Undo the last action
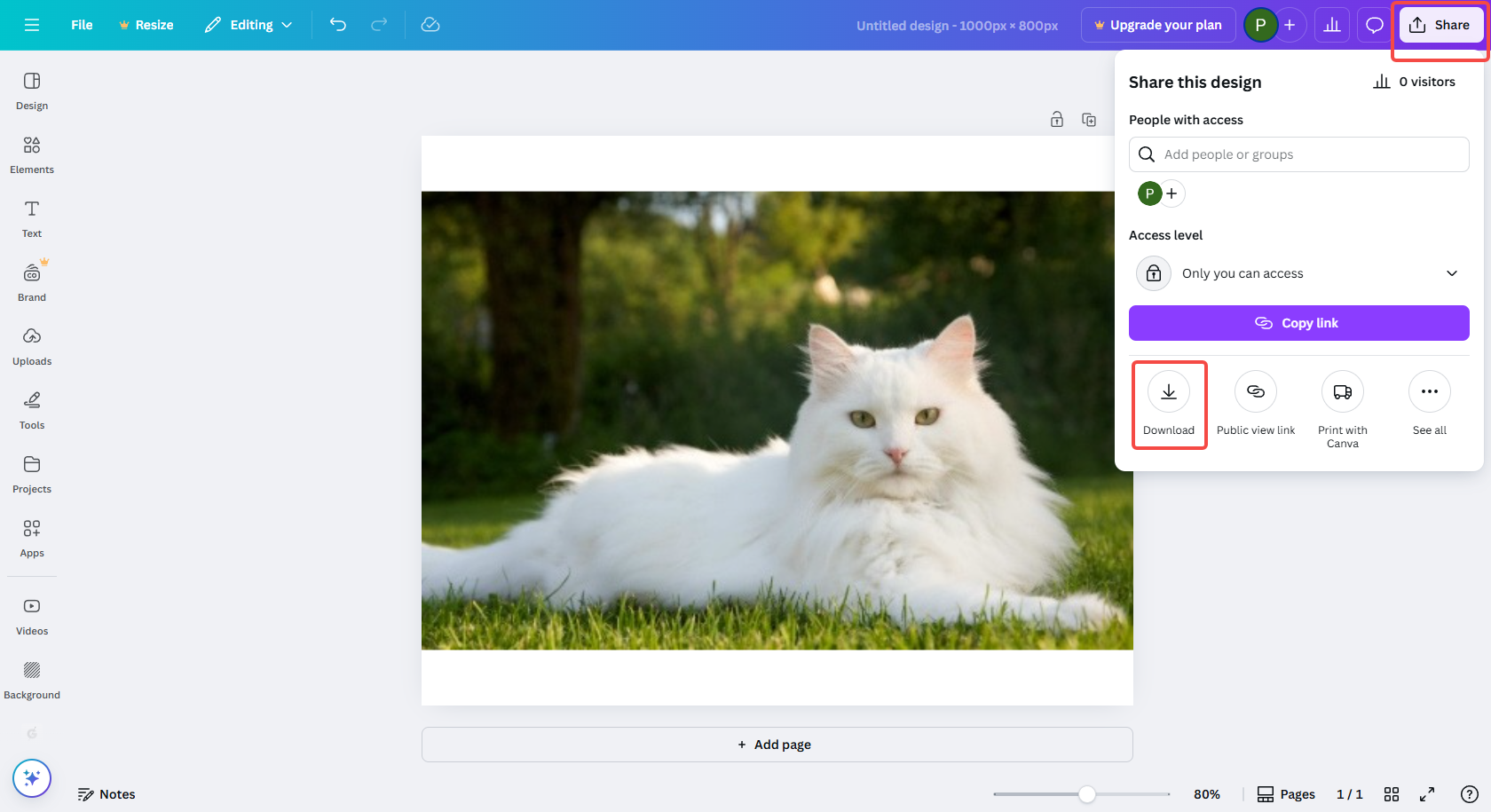 point(338,25)
